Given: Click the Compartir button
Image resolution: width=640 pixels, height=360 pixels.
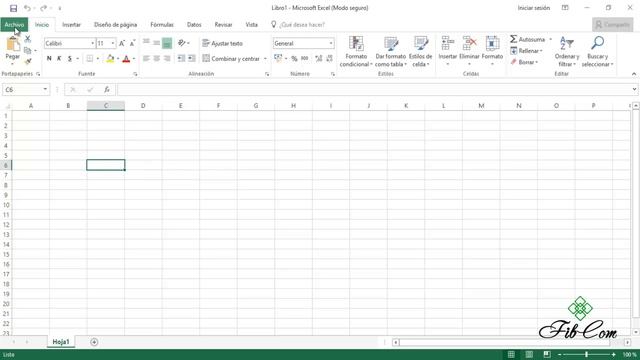Looking at the screenshot, I should tap(613, 24).
